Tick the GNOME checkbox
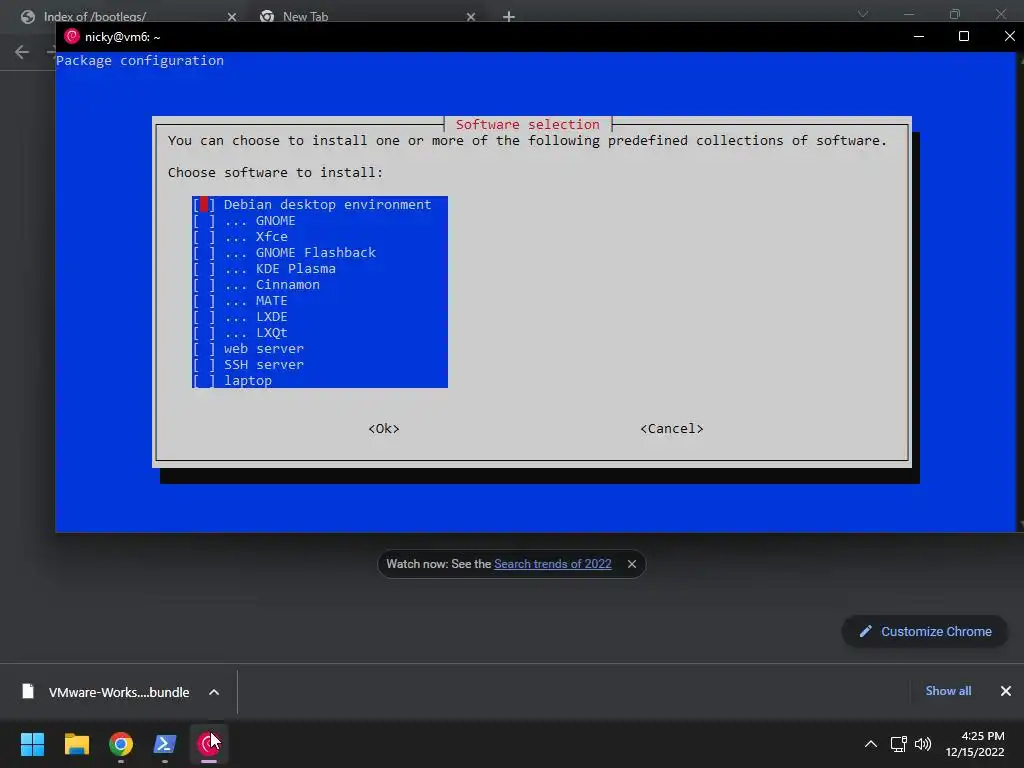Screen dimensions: 1024x768 pos(204,221)
